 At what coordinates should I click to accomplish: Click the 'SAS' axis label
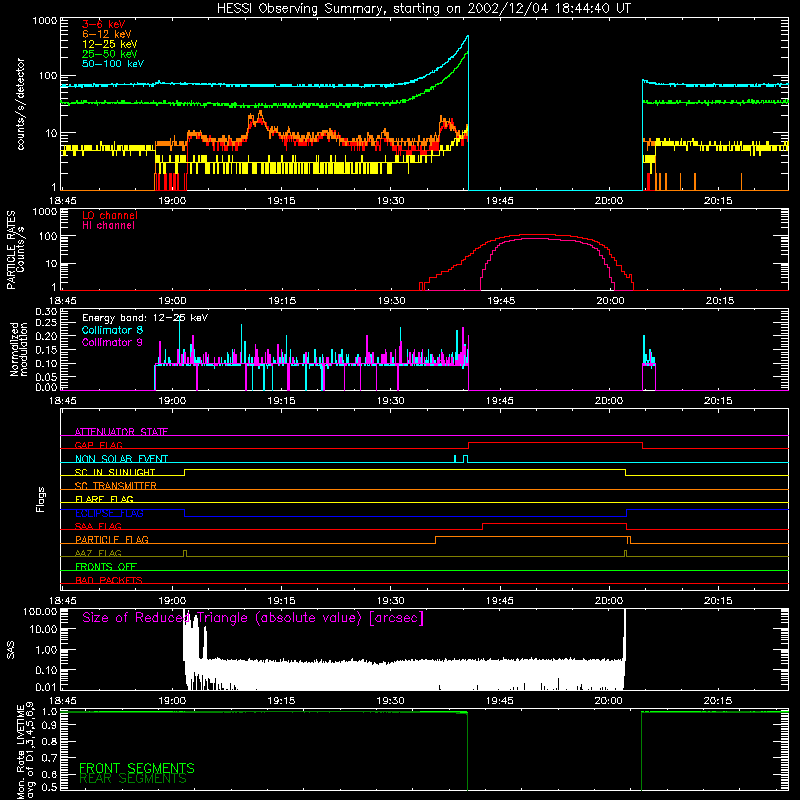[x=11, y=650]
